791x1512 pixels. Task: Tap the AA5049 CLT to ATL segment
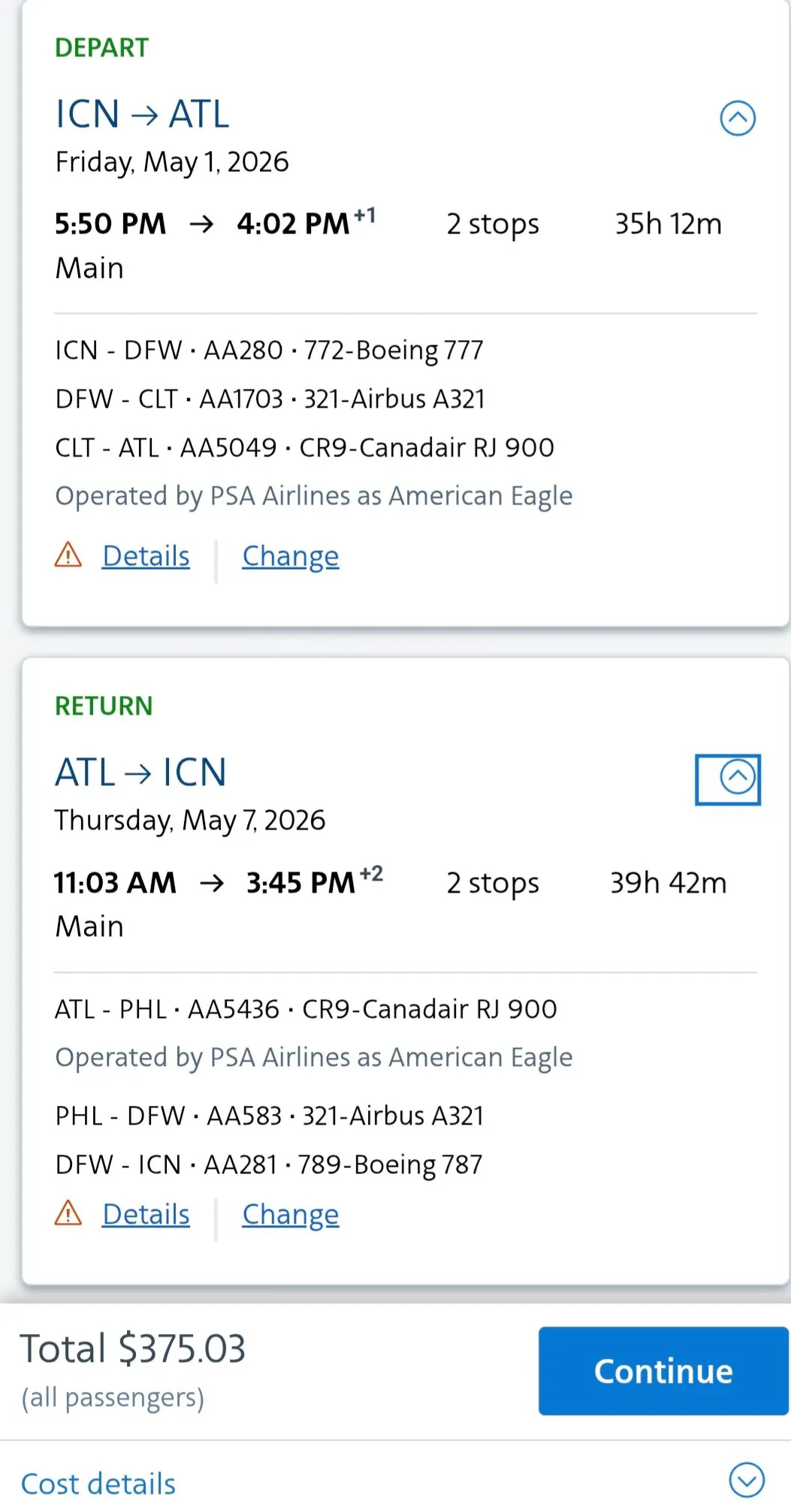(x=304, y=447)
